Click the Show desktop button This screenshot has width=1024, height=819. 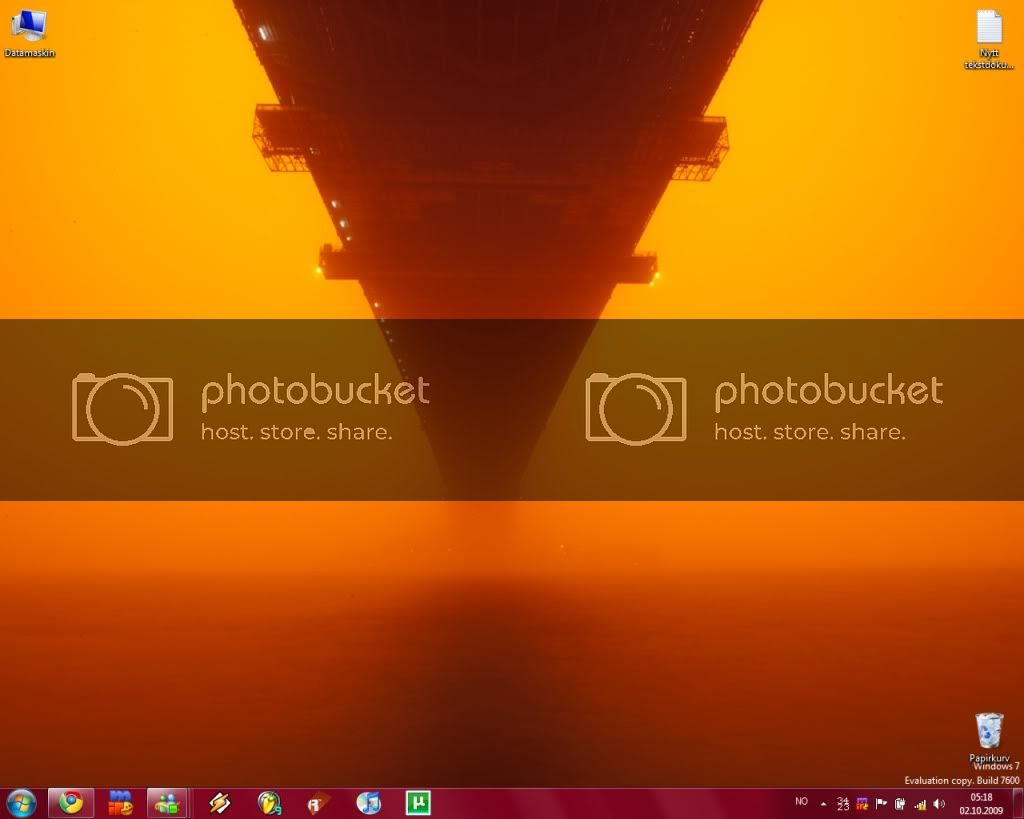pyautogui.click(x=1018, y=804)
